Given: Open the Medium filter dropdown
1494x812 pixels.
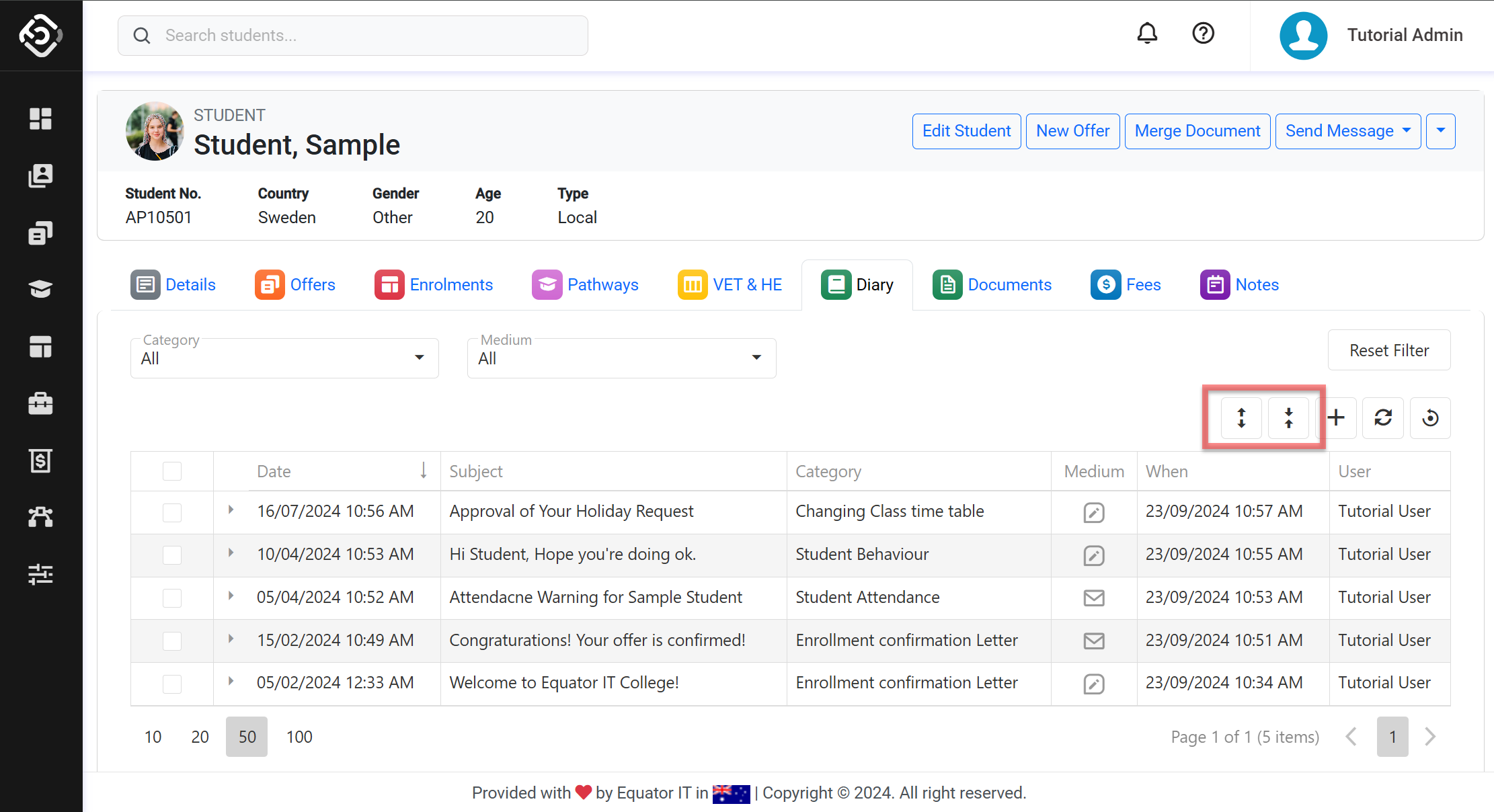Looking at the screenshot, I should click(621, 358).
